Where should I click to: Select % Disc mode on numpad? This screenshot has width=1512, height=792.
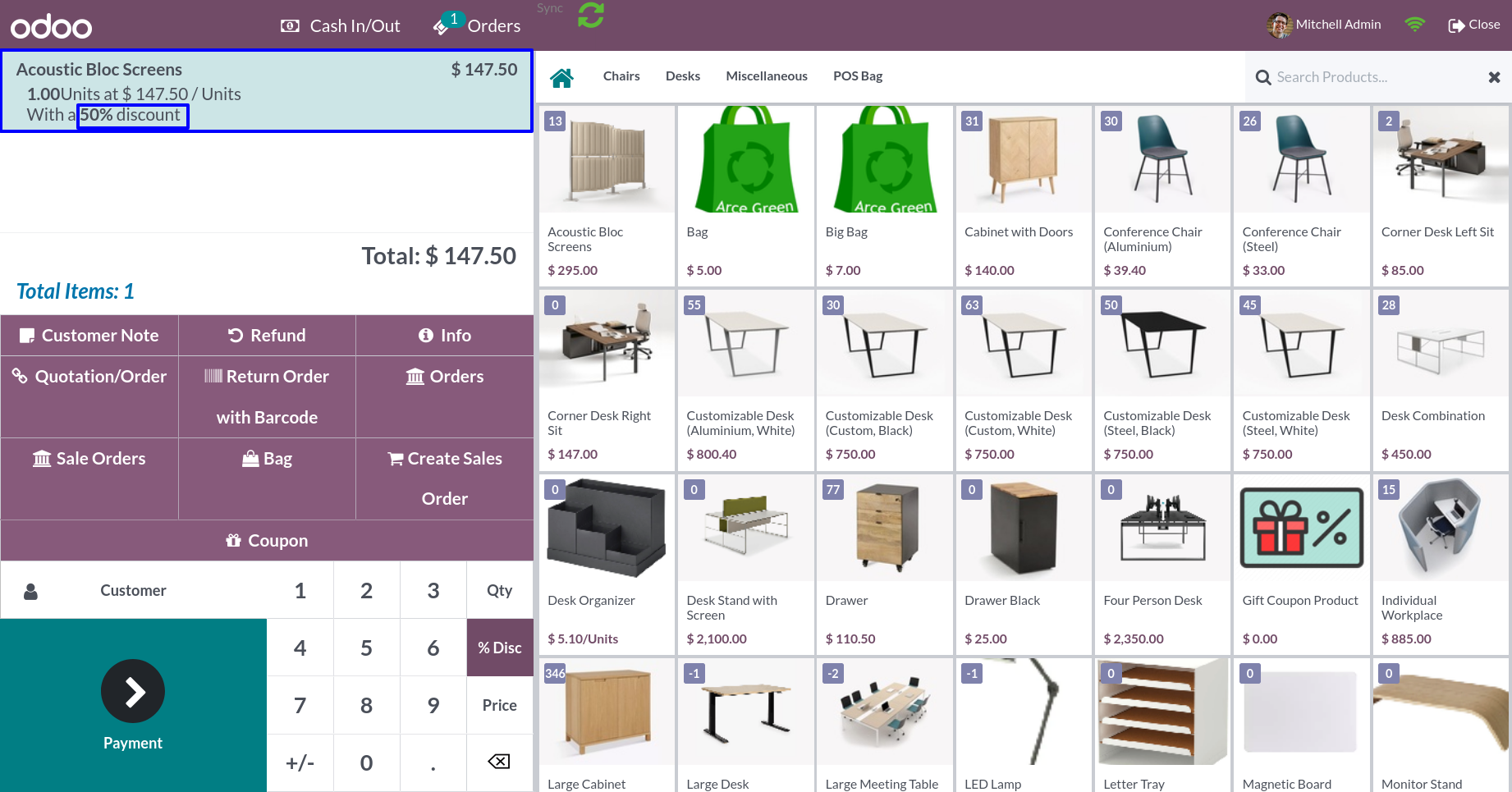500,648
